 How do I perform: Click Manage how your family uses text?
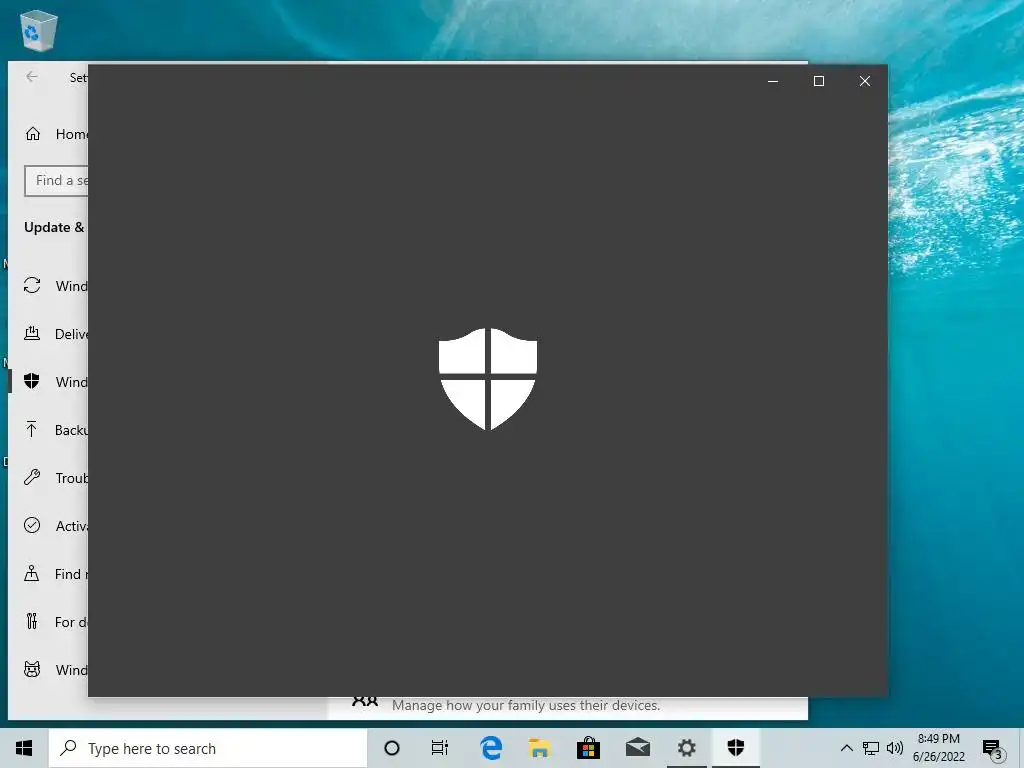(x=526, y=705)
